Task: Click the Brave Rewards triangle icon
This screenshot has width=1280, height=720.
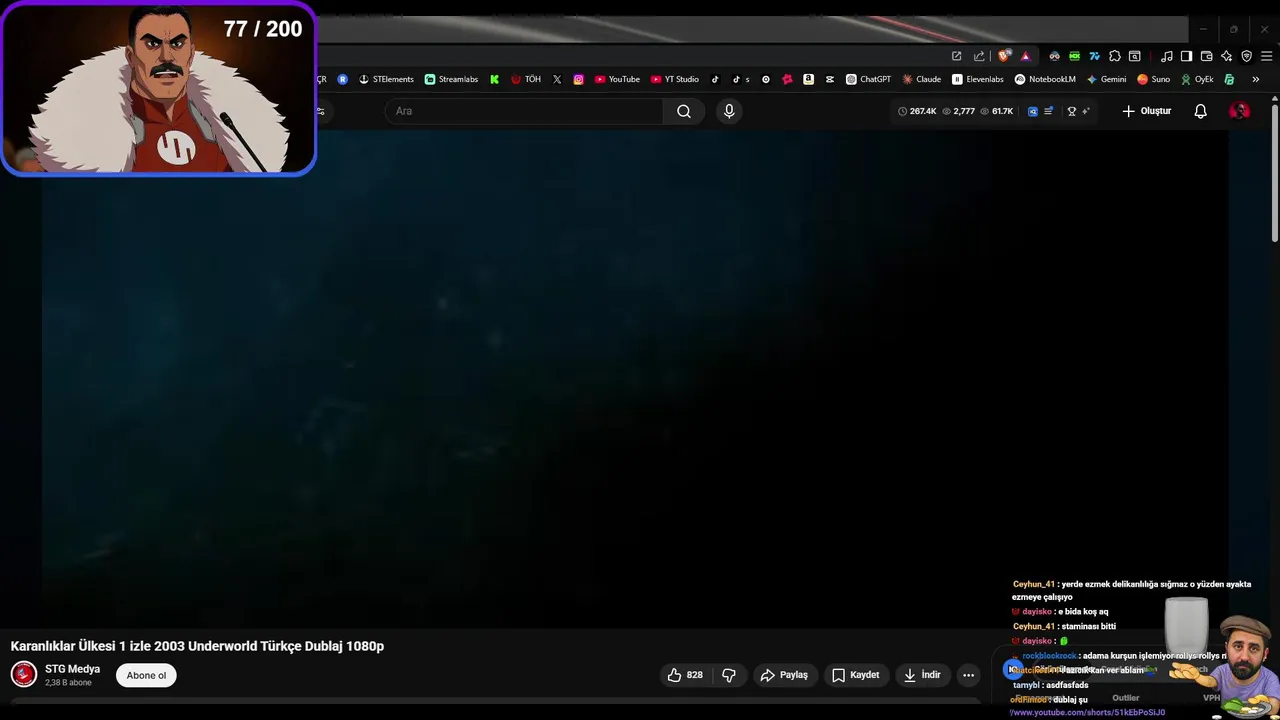Action: [x=1025, y=56]
